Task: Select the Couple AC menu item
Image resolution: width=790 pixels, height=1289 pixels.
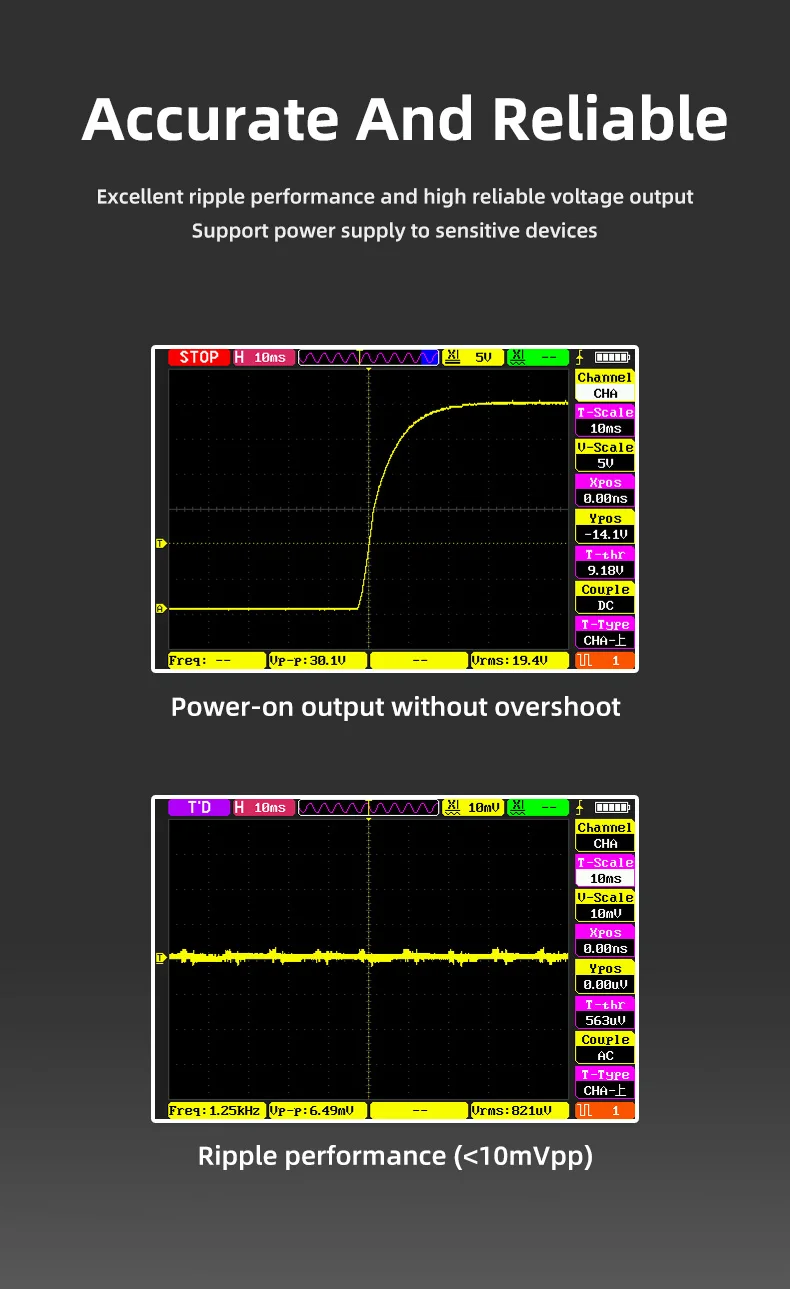Action: coord(605,1048)
